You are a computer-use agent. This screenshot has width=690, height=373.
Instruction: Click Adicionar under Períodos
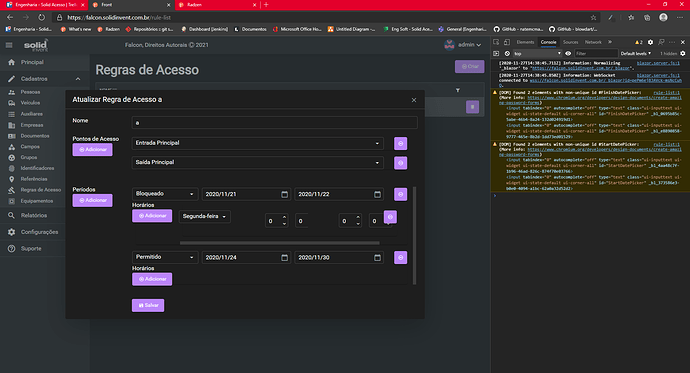click(x=92, y=200)
